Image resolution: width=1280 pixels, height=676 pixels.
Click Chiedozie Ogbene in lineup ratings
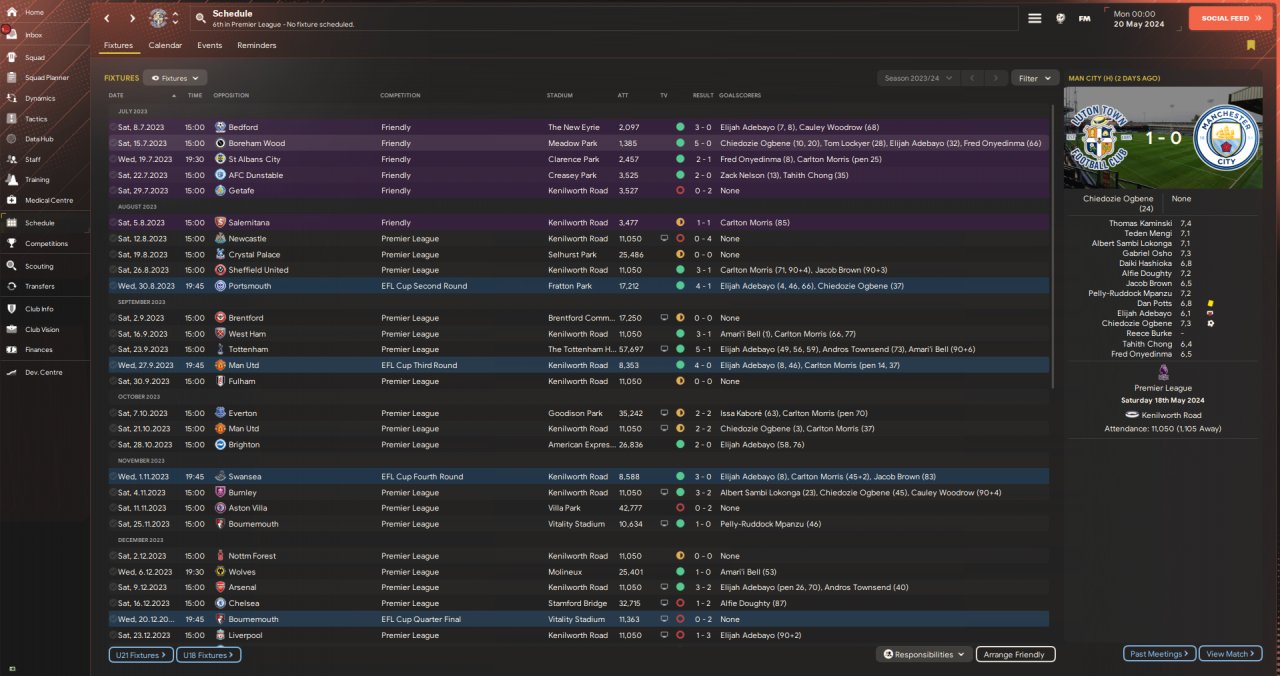coord(1138,323)
